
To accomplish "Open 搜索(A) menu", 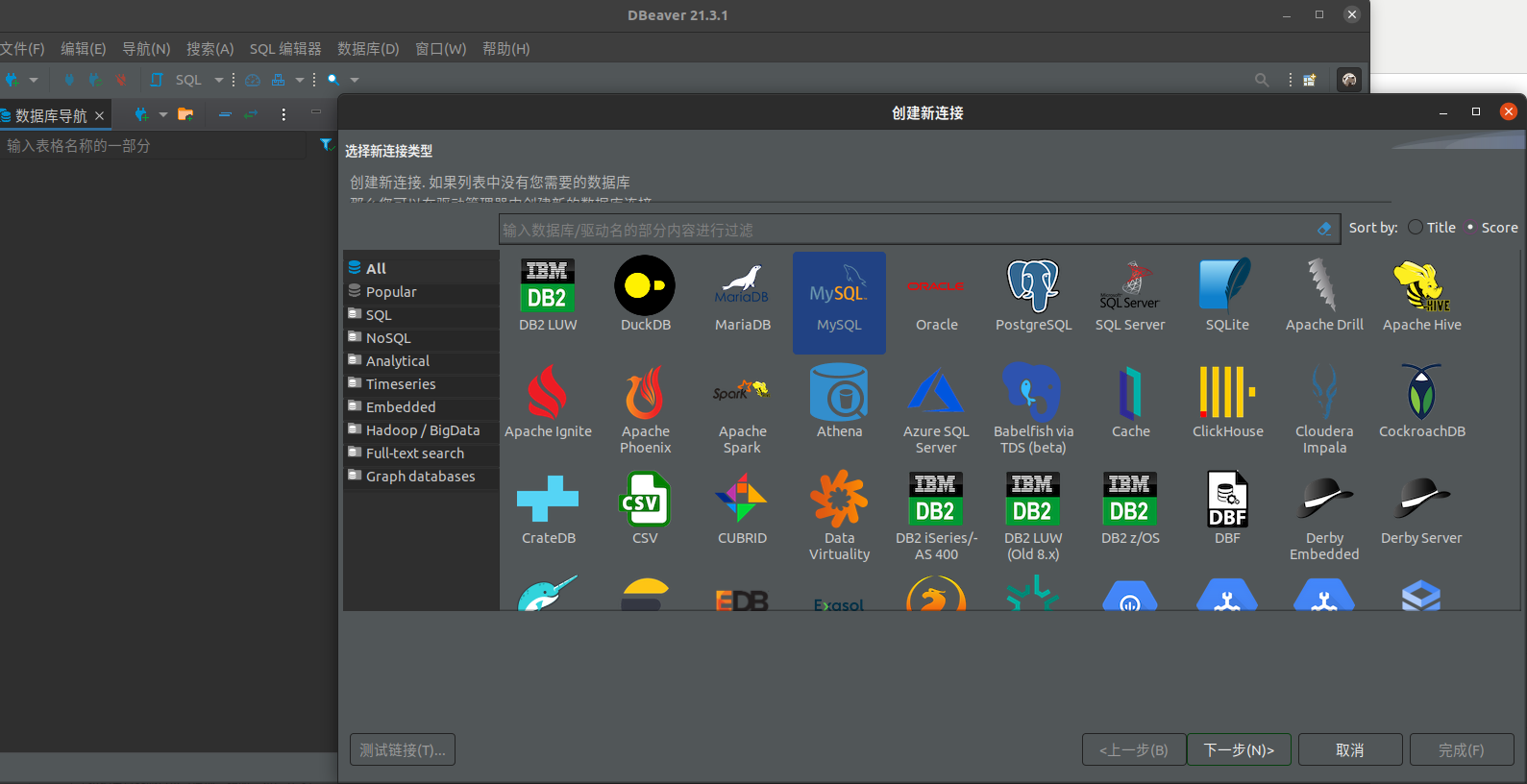I will point(210,49).
